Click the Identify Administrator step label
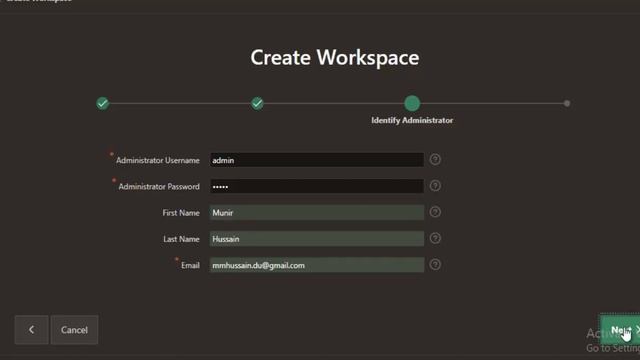Image resolution: width=640 pixels, height=360 pixels. click(x=412, y=120)
